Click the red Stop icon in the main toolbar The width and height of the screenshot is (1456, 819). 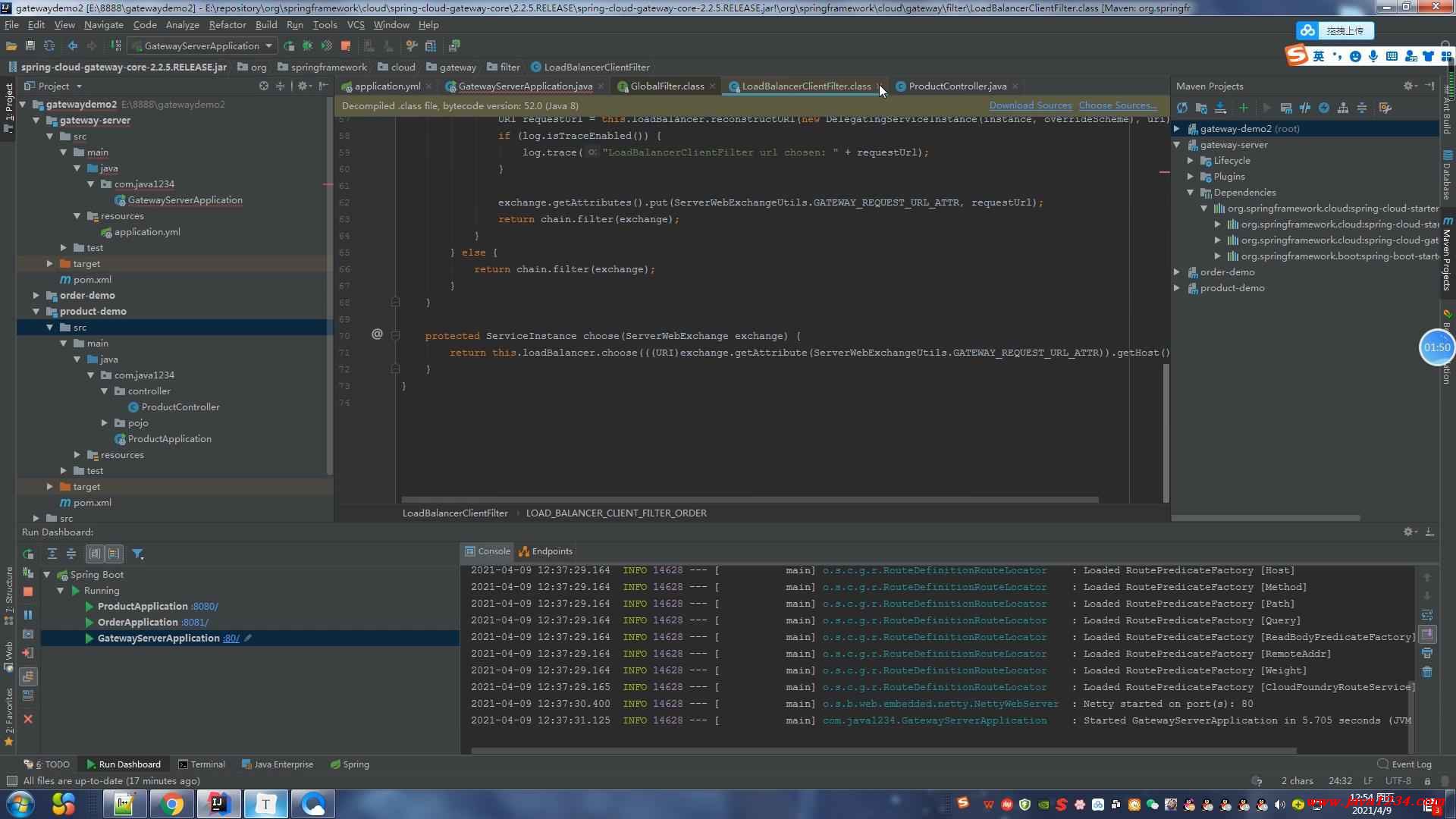[346, 46]
